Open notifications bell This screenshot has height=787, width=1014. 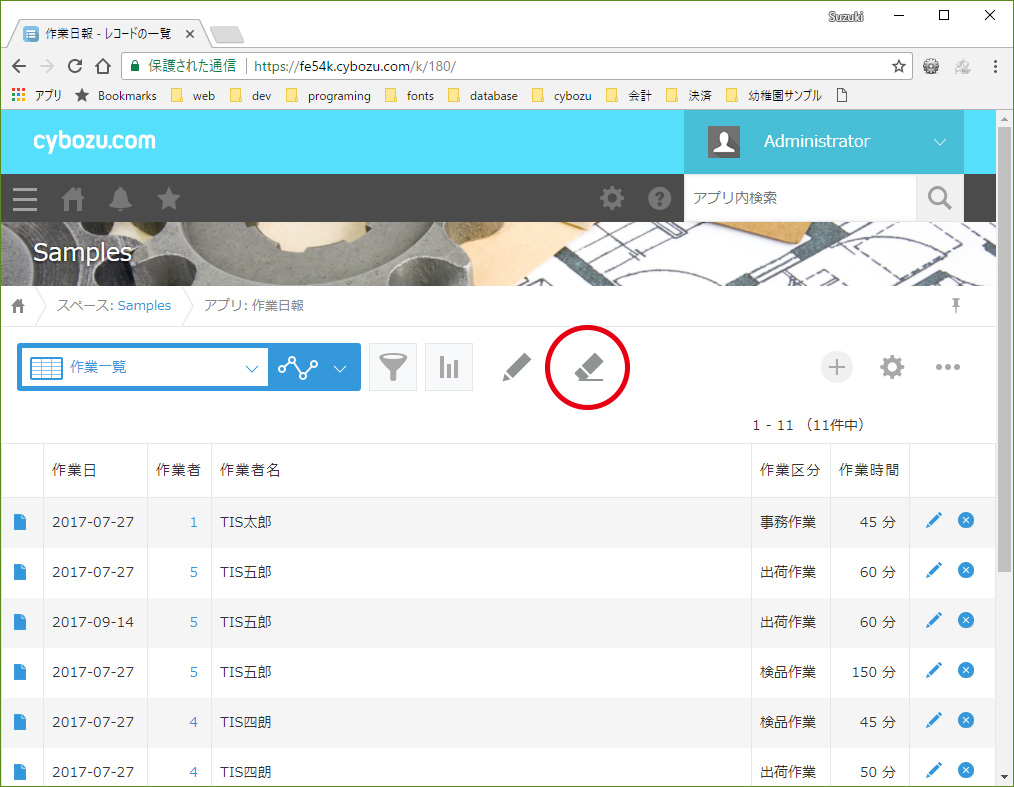[x=120, y=199]
